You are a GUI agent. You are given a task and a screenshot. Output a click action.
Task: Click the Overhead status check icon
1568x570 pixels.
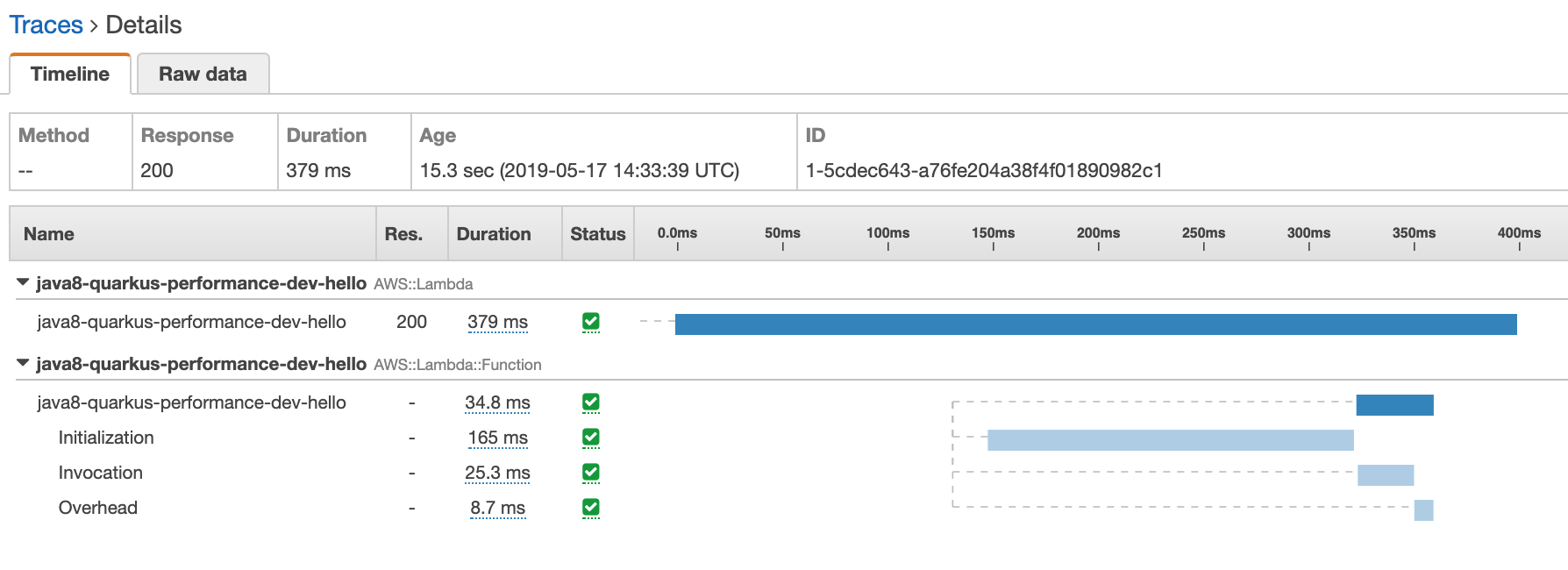(x=591, y=508)
